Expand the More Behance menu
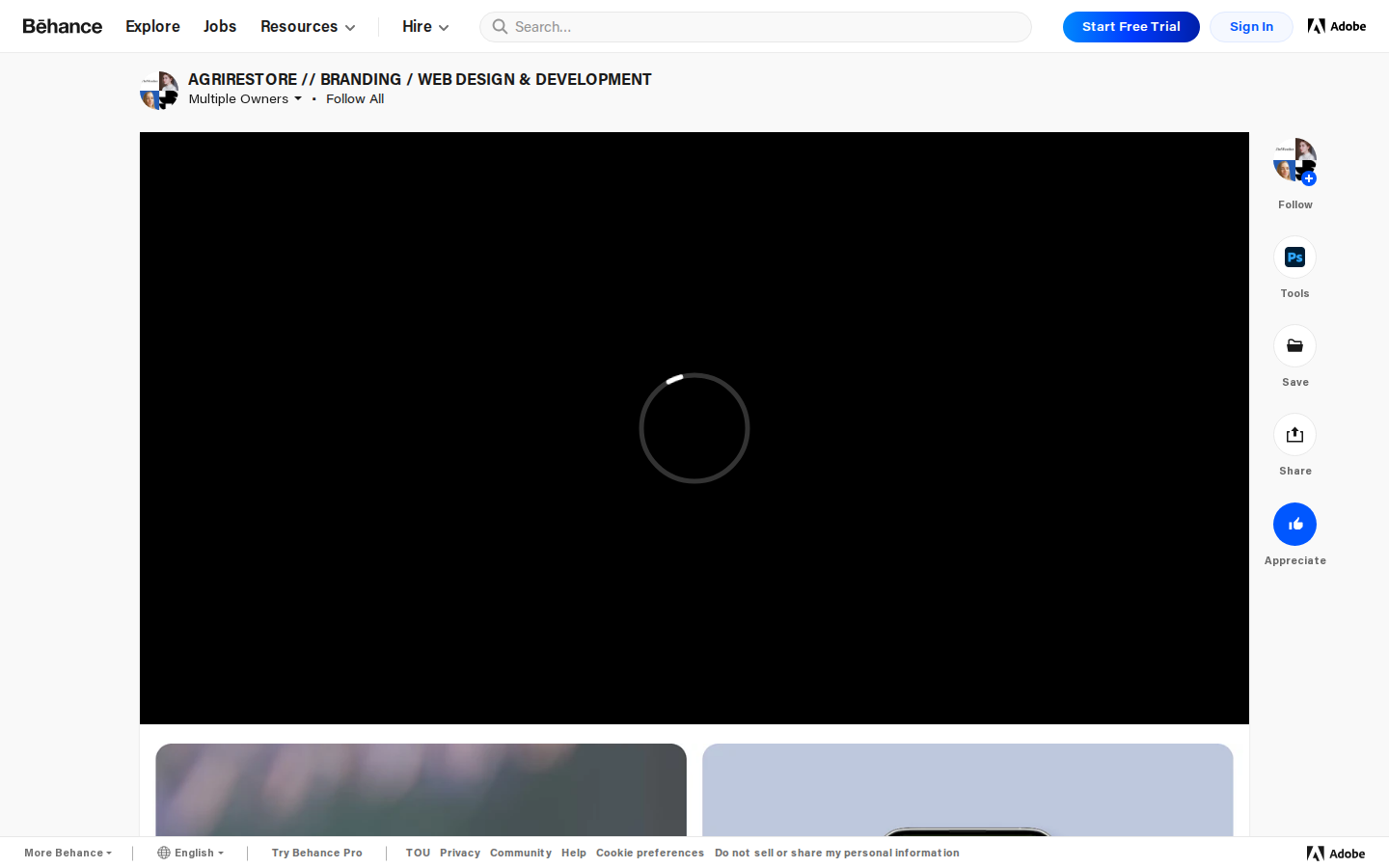Image resolution: width=1389 pixels, height=868 pixels. coord(68,853)
